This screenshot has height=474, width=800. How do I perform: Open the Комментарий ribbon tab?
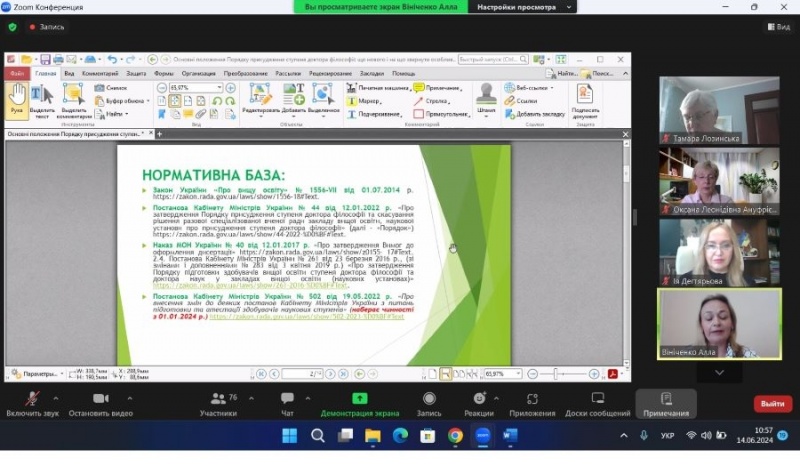tap(100, 73)
